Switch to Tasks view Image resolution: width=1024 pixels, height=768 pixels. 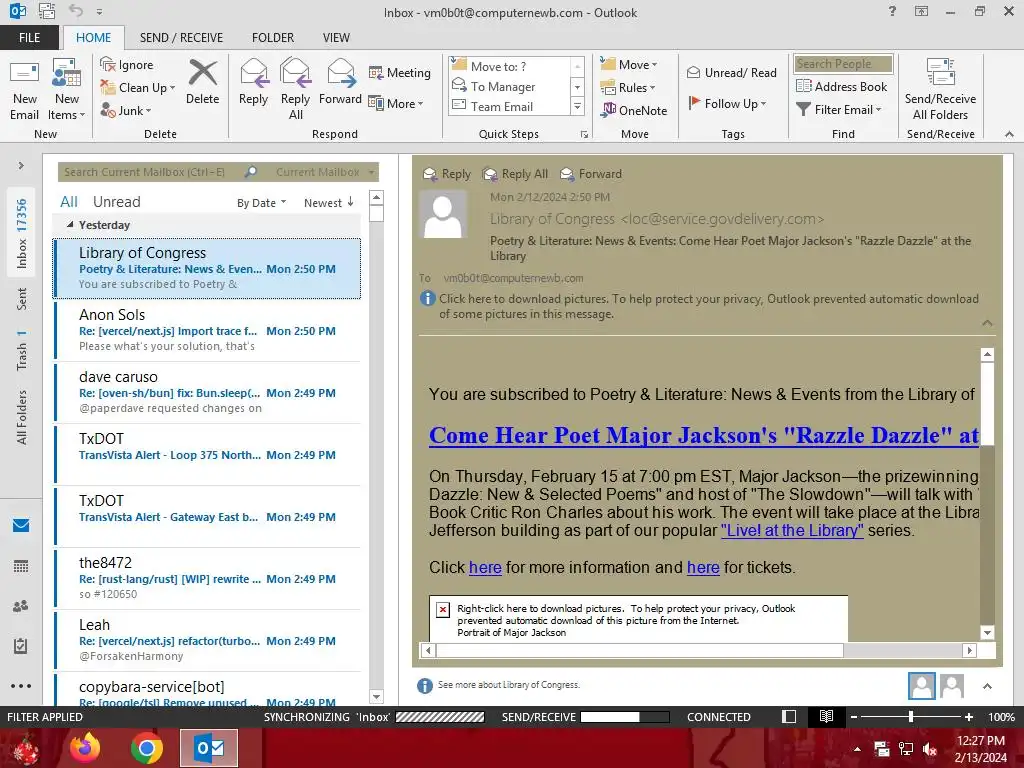(21, 646)
